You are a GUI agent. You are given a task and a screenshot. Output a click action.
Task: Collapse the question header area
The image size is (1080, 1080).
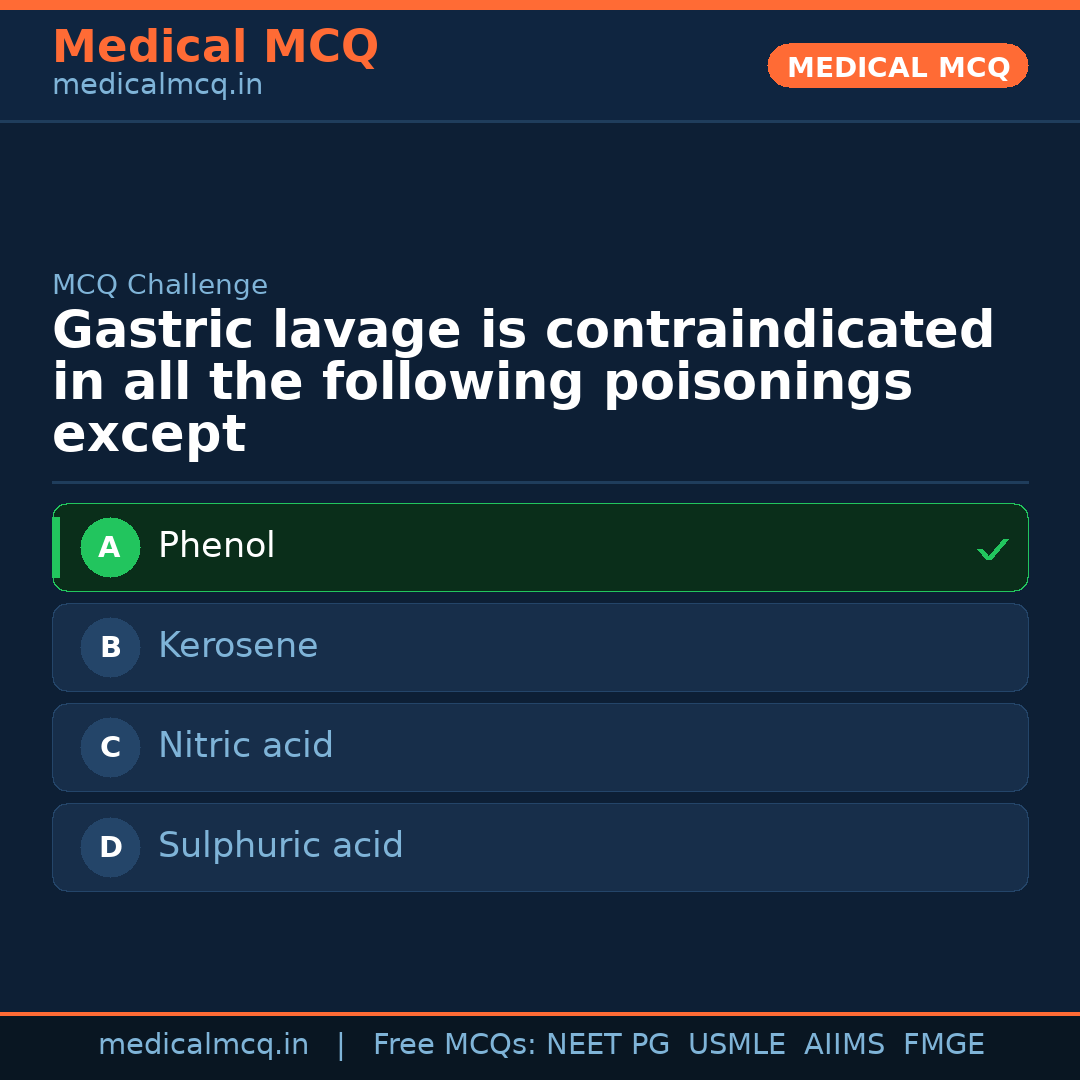[523, 380]
